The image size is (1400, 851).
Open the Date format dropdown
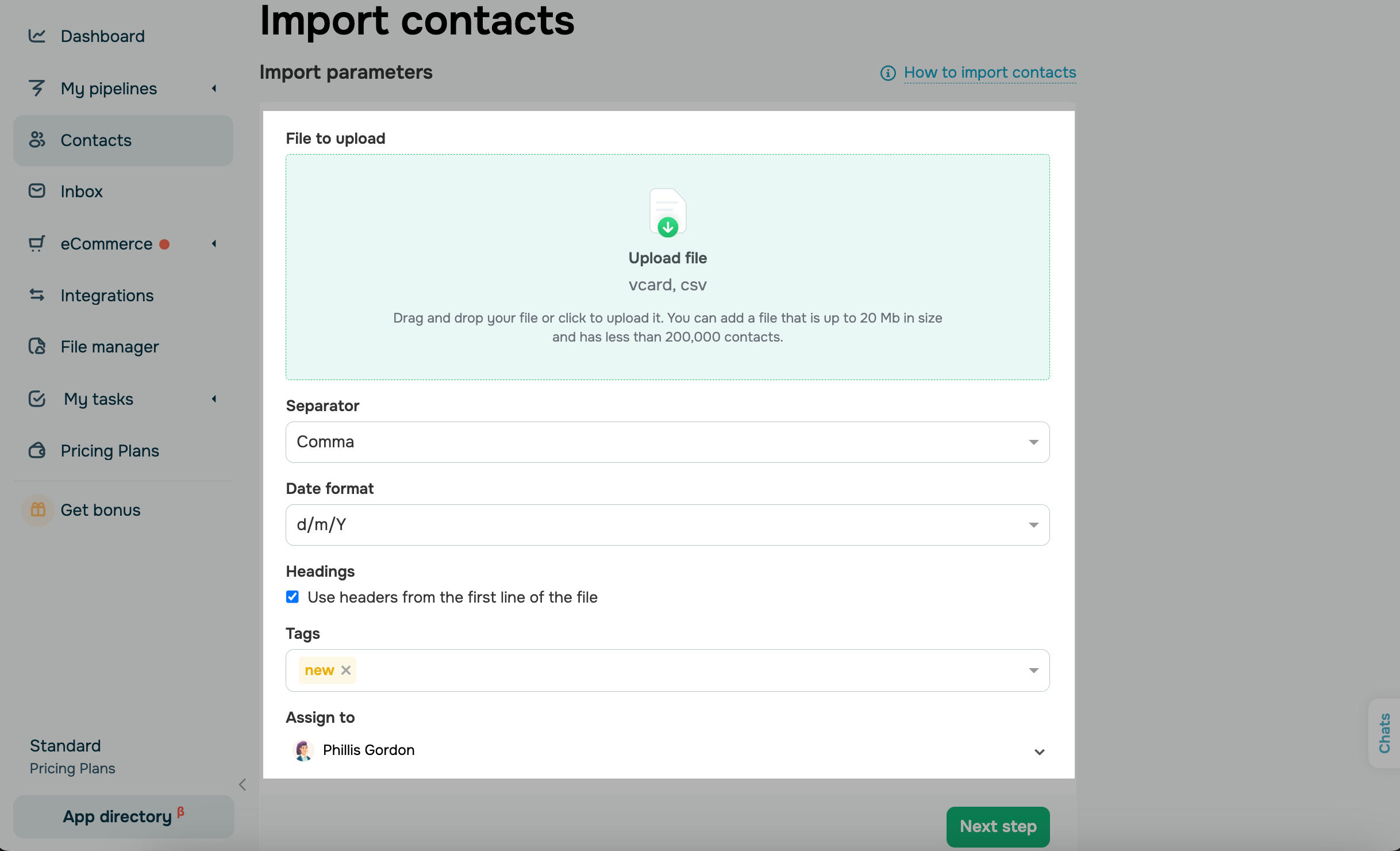pos(667,525)
